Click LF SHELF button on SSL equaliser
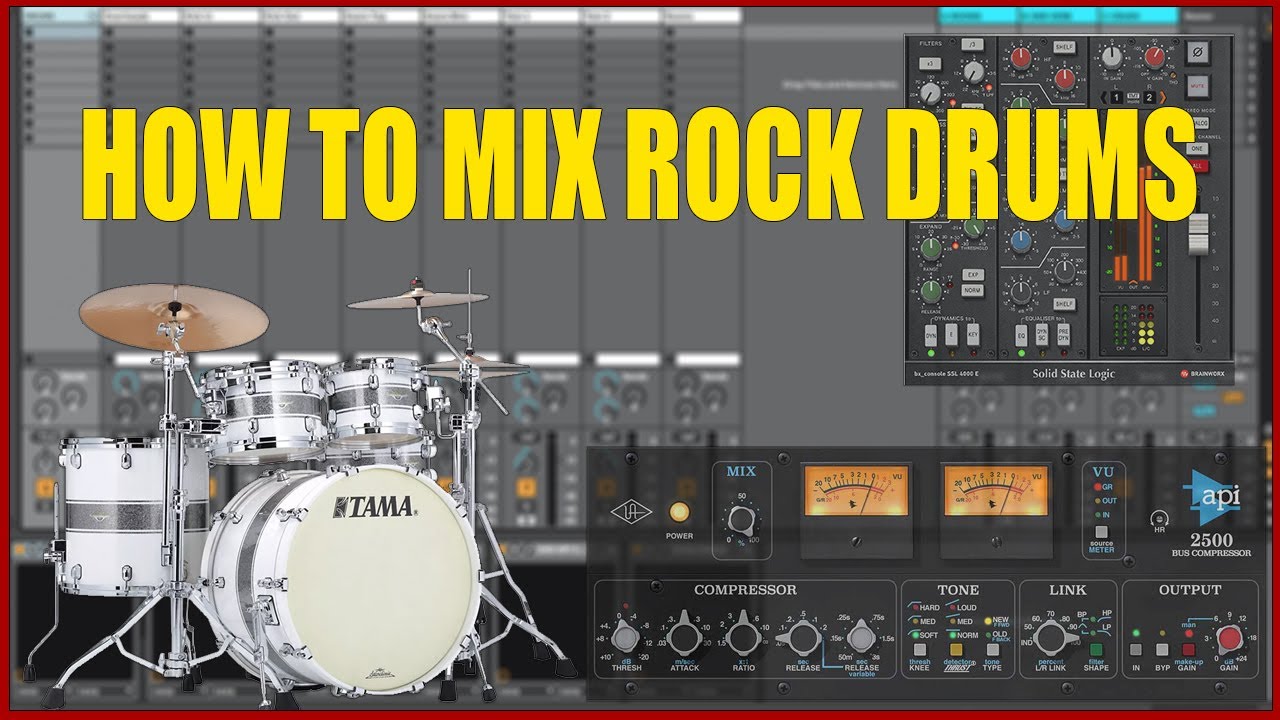This screenshot has height=720, width=1280. (1064, 304)
